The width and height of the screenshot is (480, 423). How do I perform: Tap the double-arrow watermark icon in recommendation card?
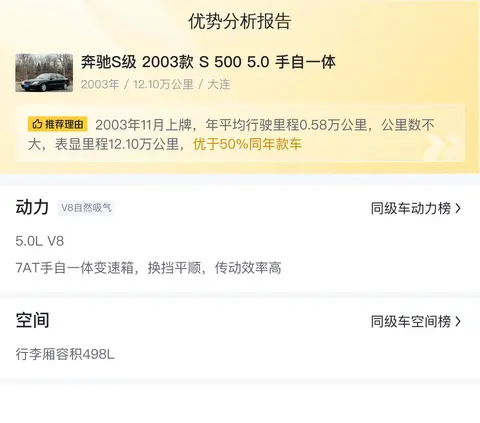tap(443, 148)
